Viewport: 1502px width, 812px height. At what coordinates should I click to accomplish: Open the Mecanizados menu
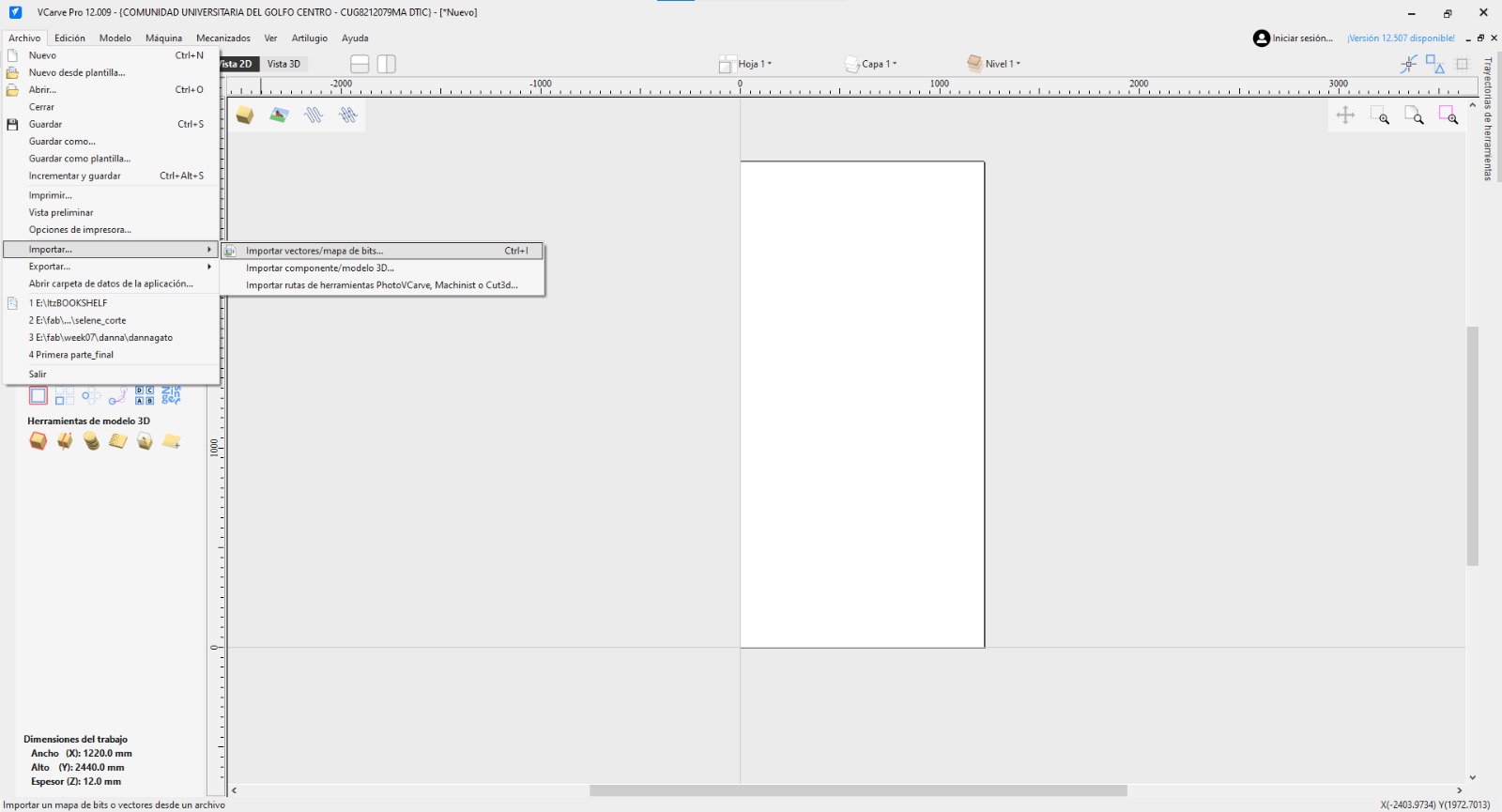[x=223, y=38]
